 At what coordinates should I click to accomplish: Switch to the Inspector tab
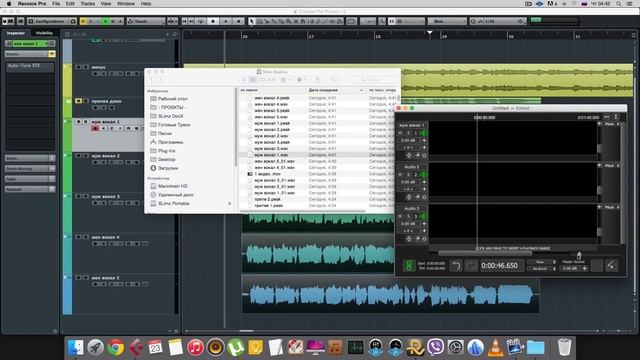click(x=16, y=33)
